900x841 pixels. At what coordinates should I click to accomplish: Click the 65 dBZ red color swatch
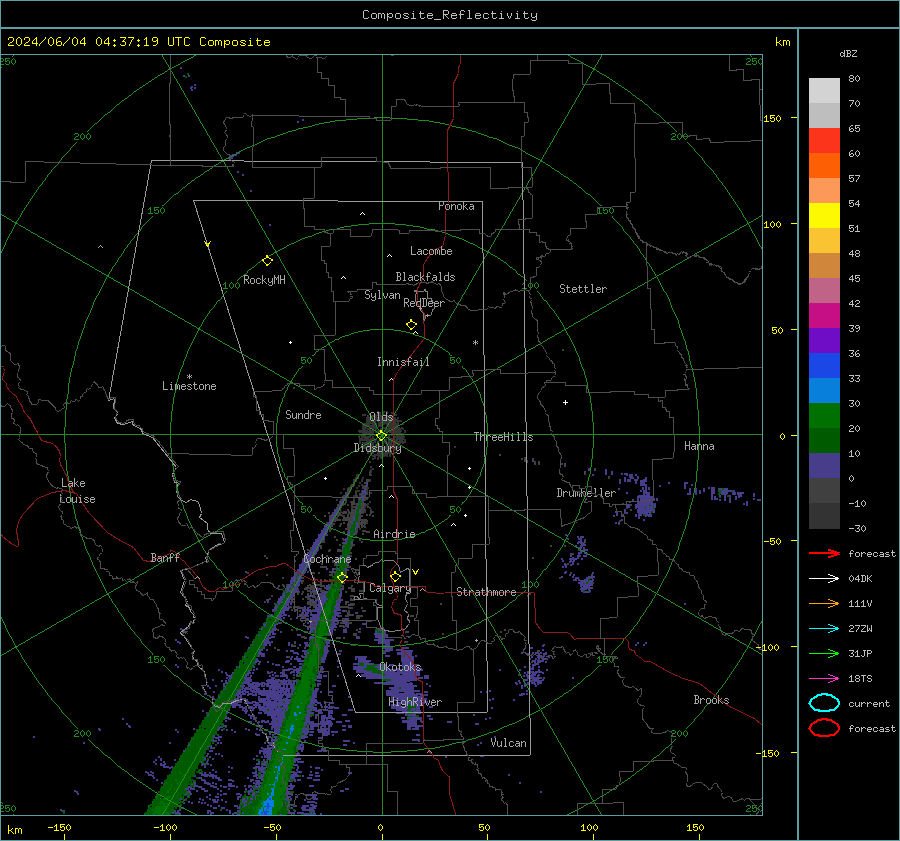[824, 140]
